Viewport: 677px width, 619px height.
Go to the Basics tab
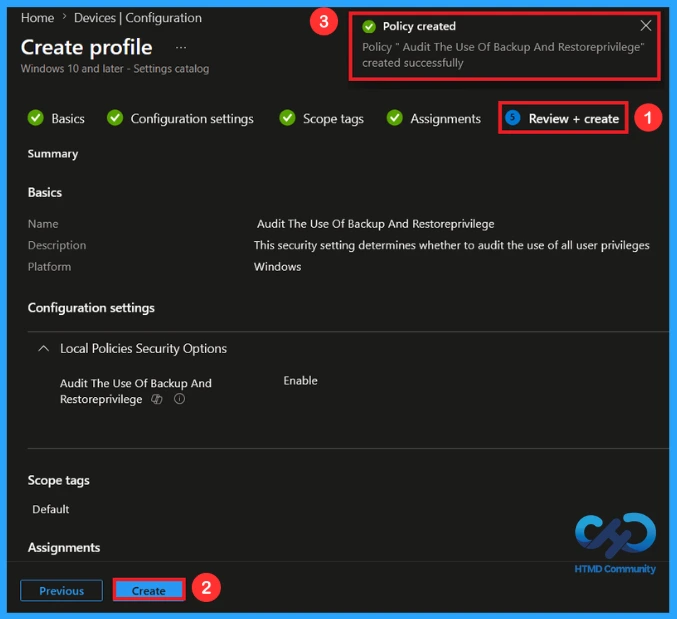pos(68,119)
